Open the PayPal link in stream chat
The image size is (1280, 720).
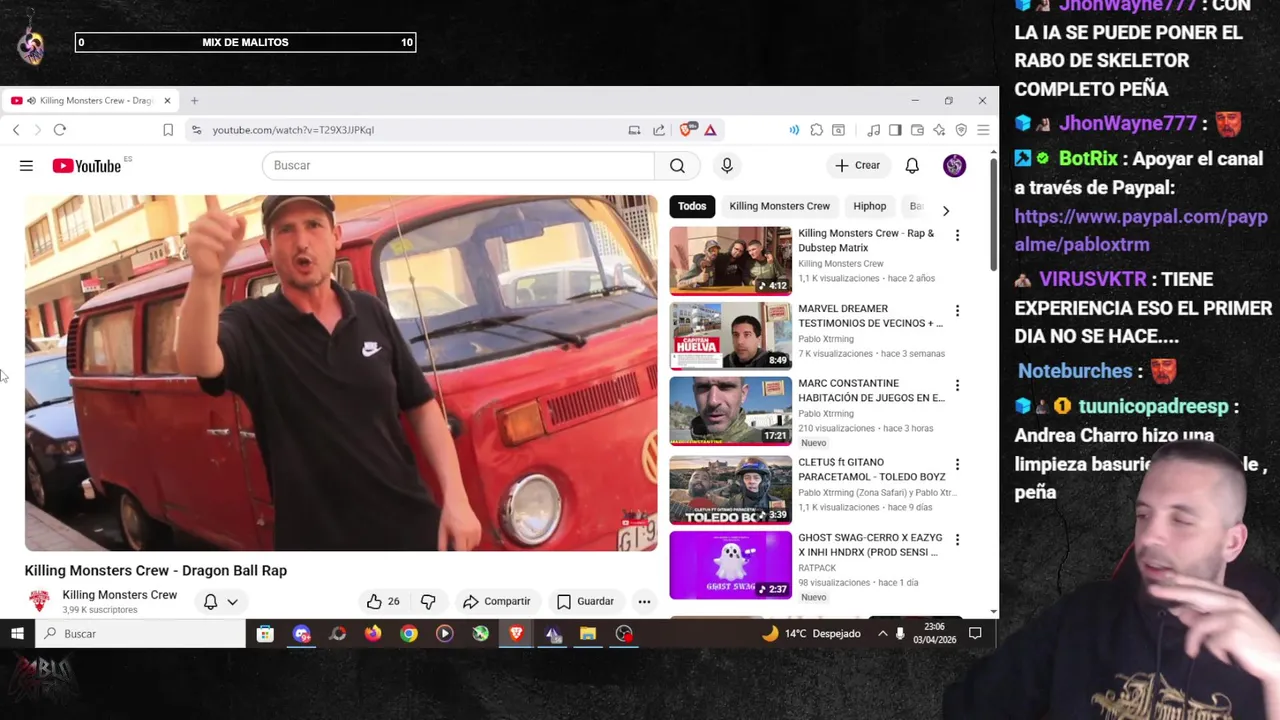pyautogui.click(x=1141, y=230)
